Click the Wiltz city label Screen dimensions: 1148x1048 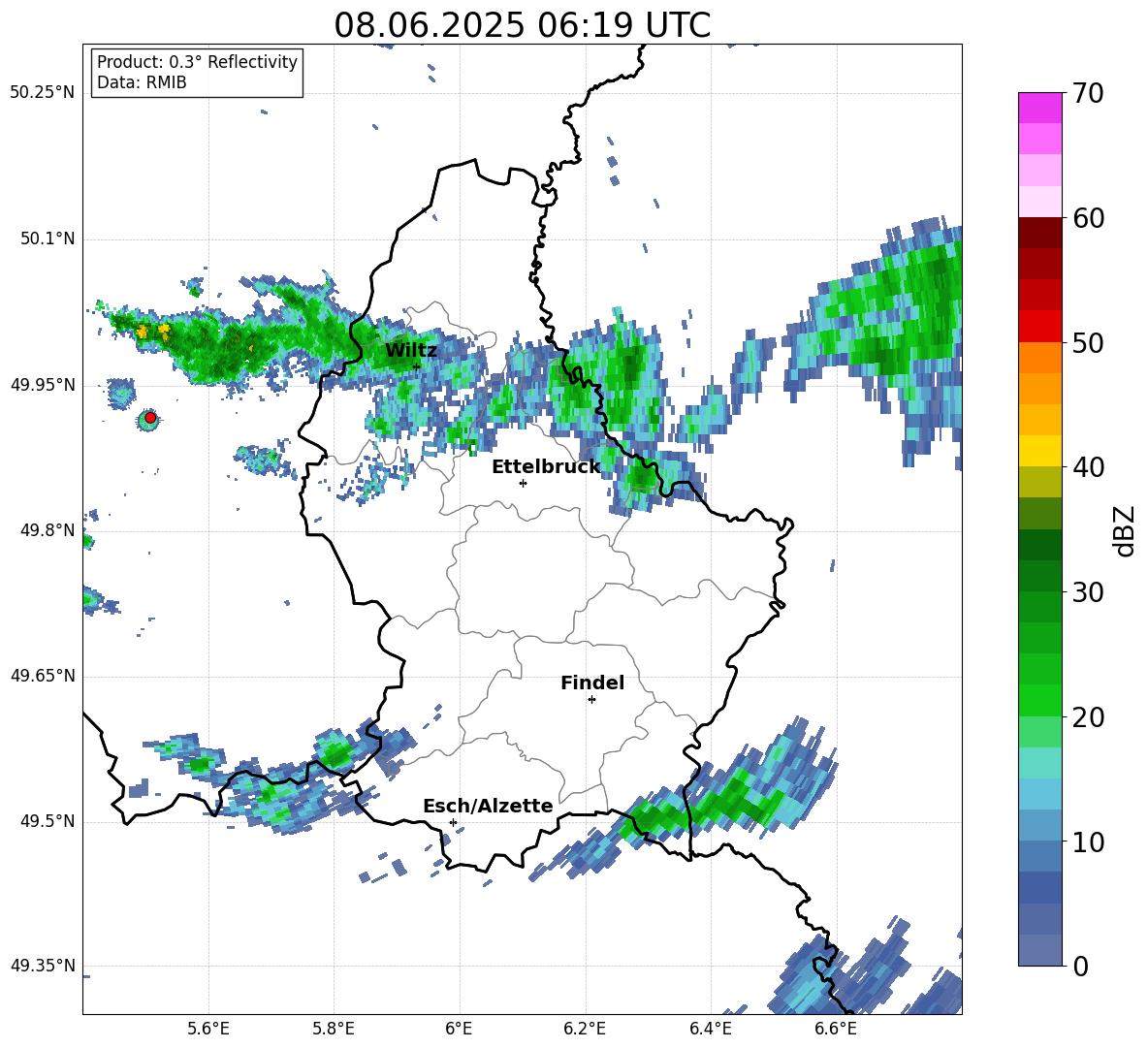411,350
